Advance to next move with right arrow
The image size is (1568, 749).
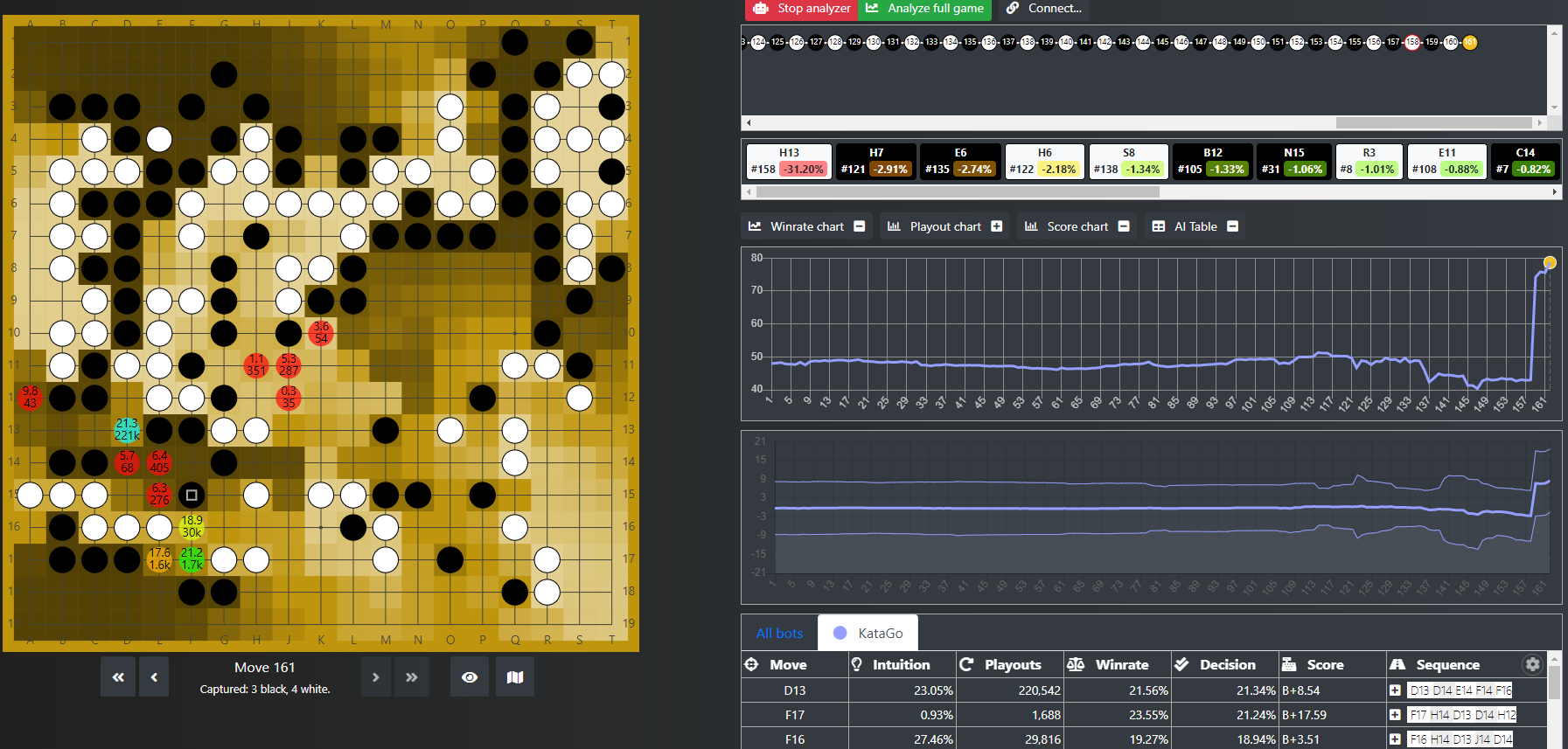coord(376,677)
